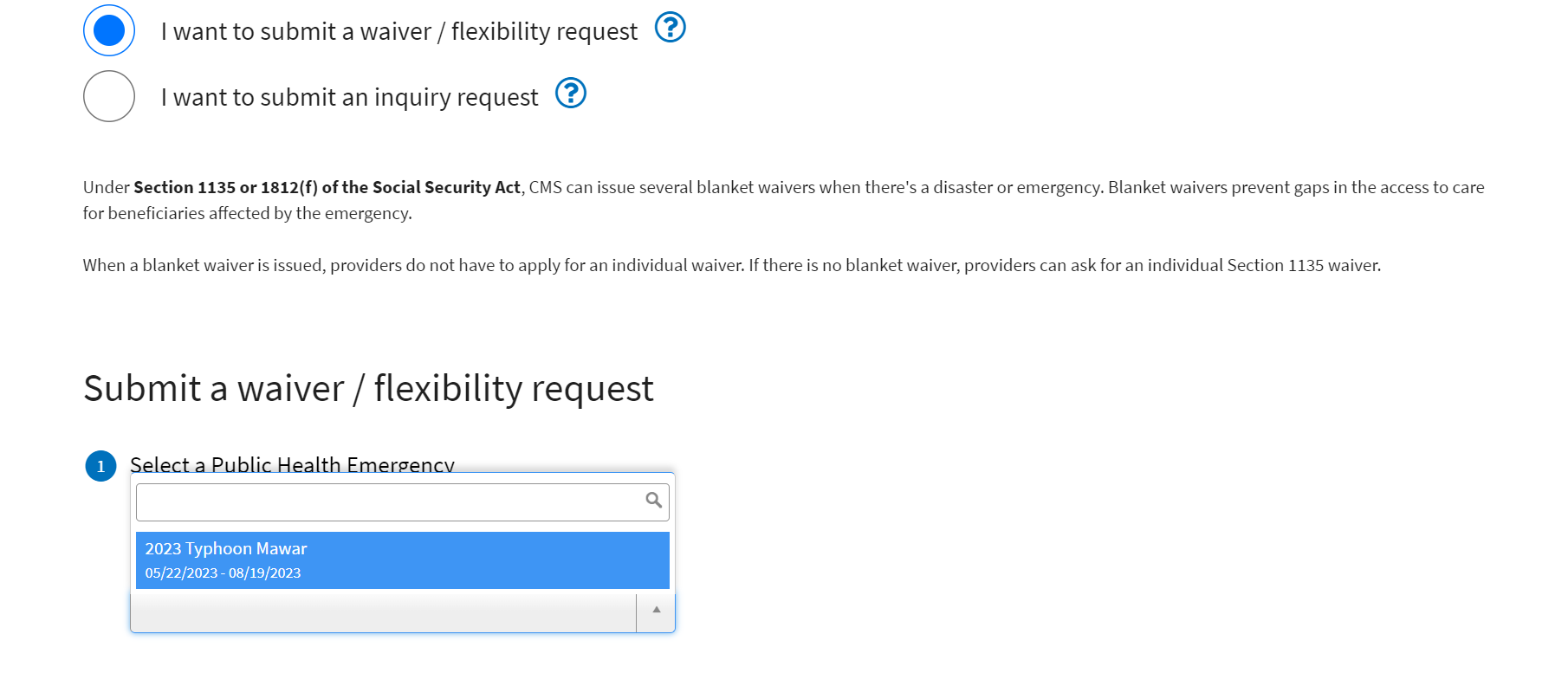This screenshot has width=1568, height=673.
Task: Select the inquiry request radio button
Action: coord(109,96)
